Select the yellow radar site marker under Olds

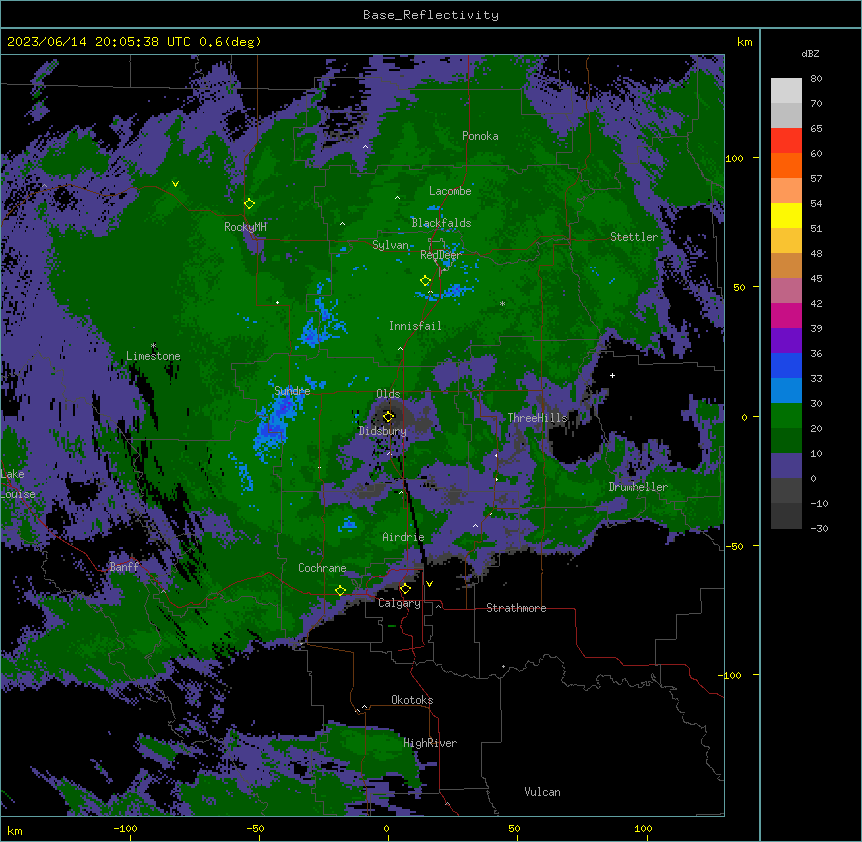coord(389,417)
